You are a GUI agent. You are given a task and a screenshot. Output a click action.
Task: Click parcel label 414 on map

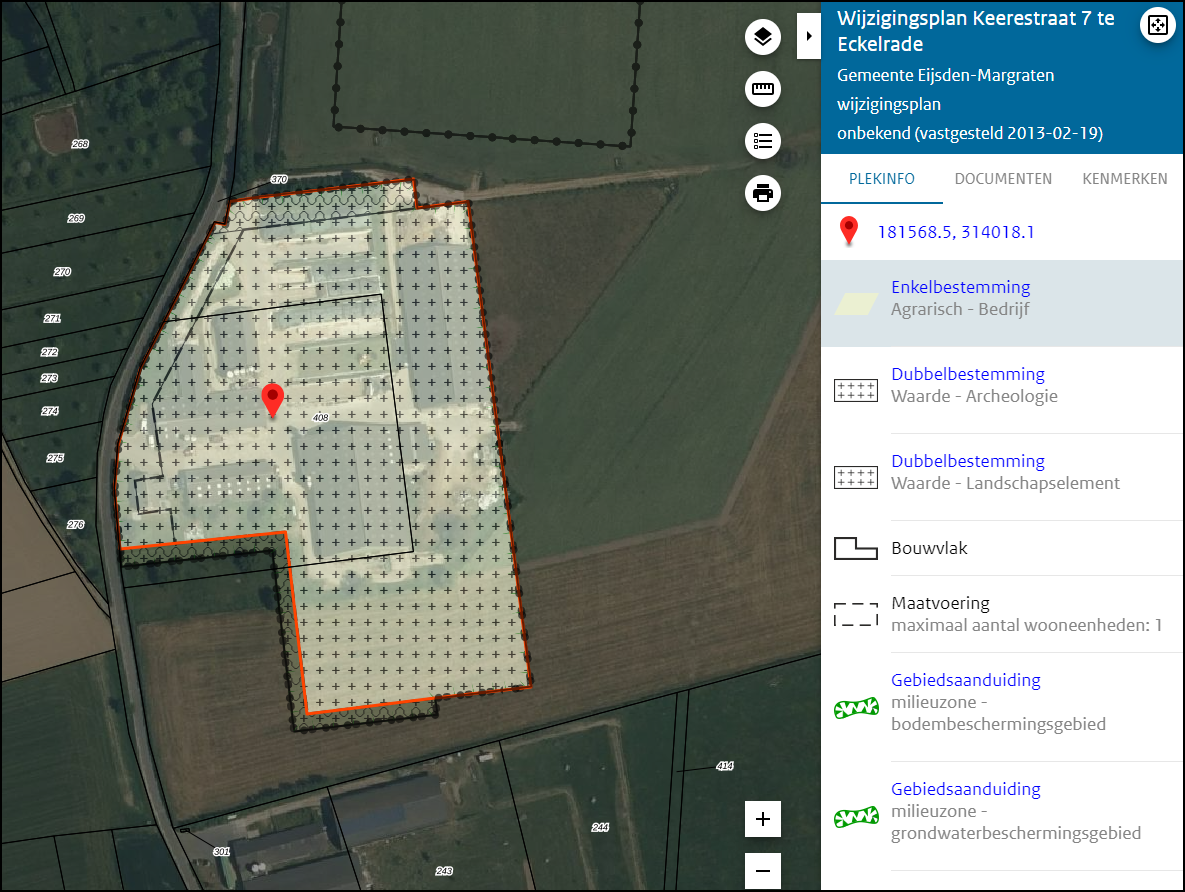pos(725,766)
